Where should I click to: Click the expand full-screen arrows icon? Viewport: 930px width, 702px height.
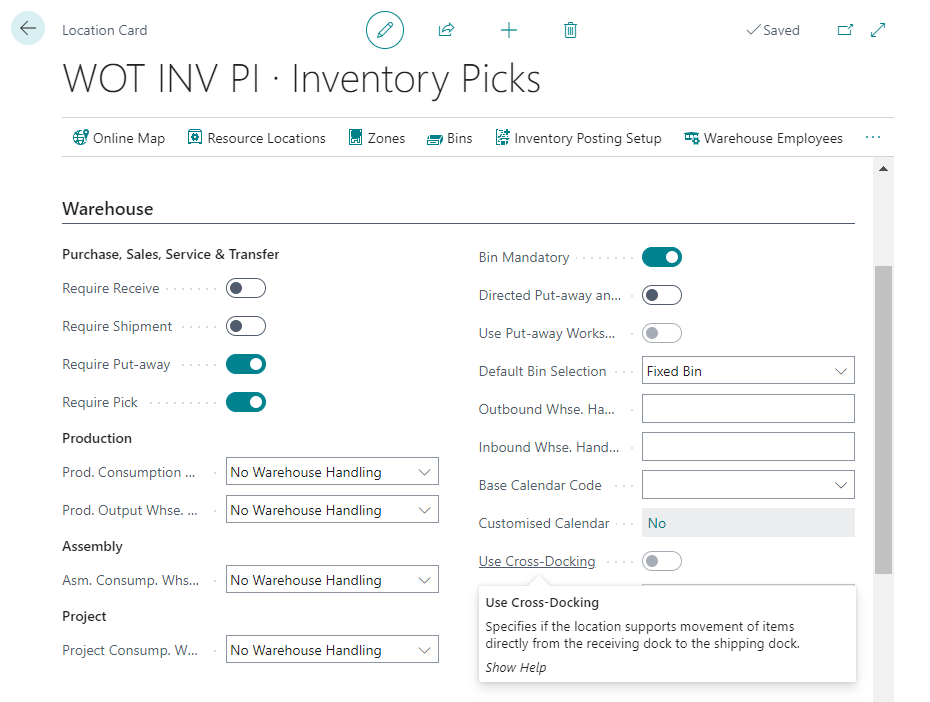878,30
